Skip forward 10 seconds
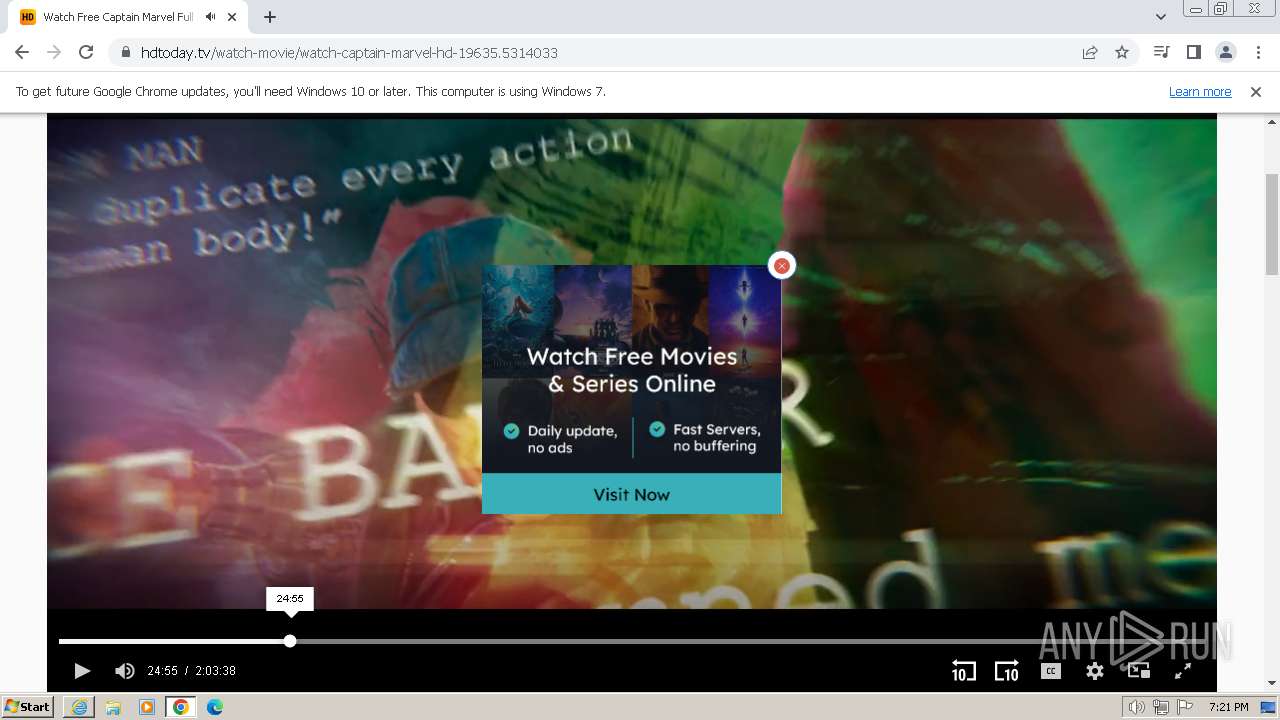 tap(1006, 671)
